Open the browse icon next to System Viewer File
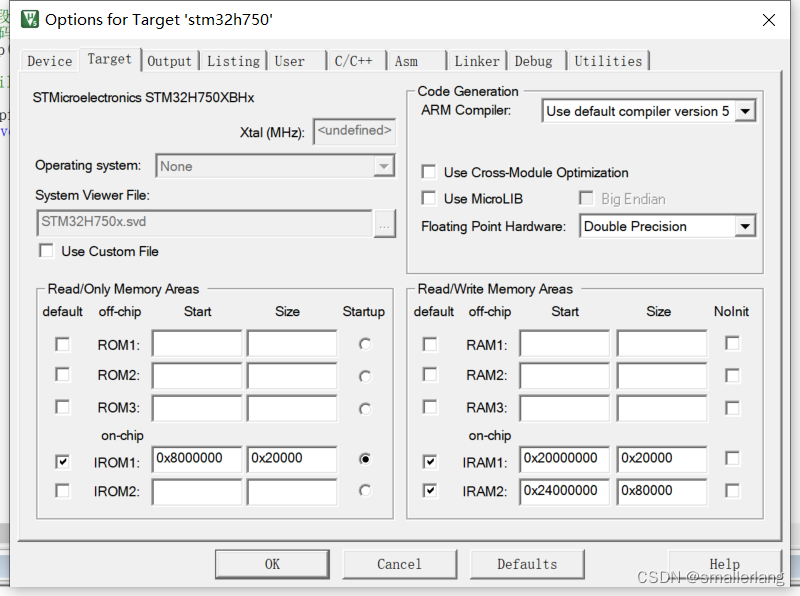Screen dimensions: 800x596 point(384,224)
